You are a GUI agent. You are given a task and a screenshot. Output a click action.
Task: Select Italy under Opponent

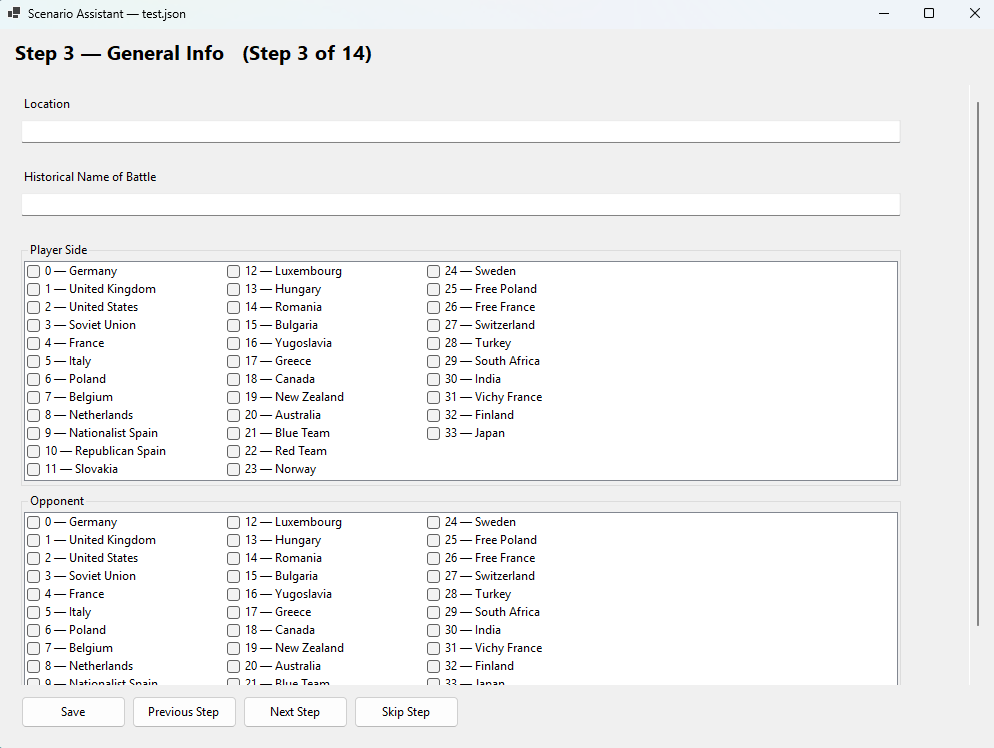34,612
